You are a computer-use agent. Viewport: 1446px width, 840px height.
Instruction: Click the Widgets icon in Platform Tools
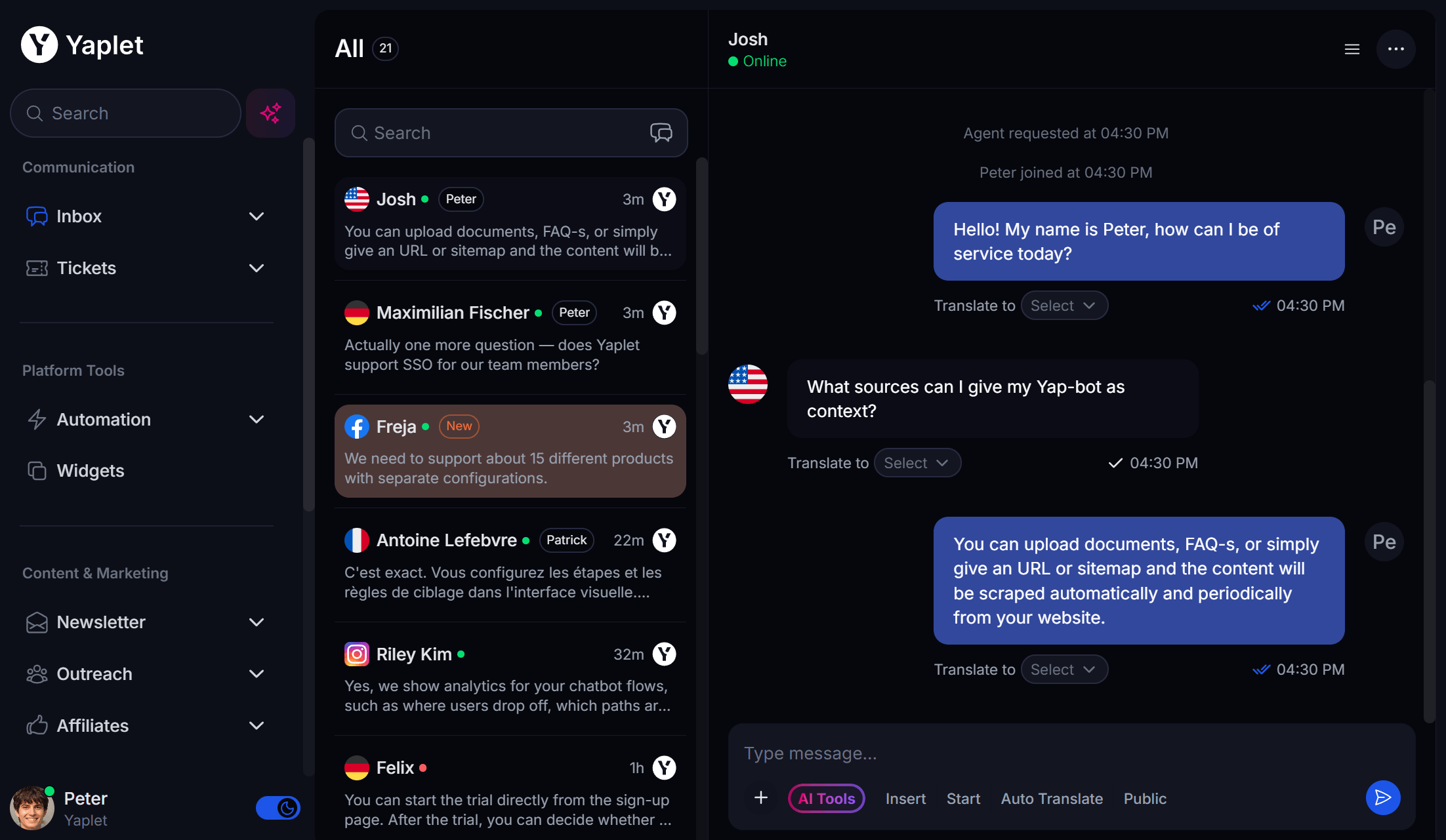37,470
